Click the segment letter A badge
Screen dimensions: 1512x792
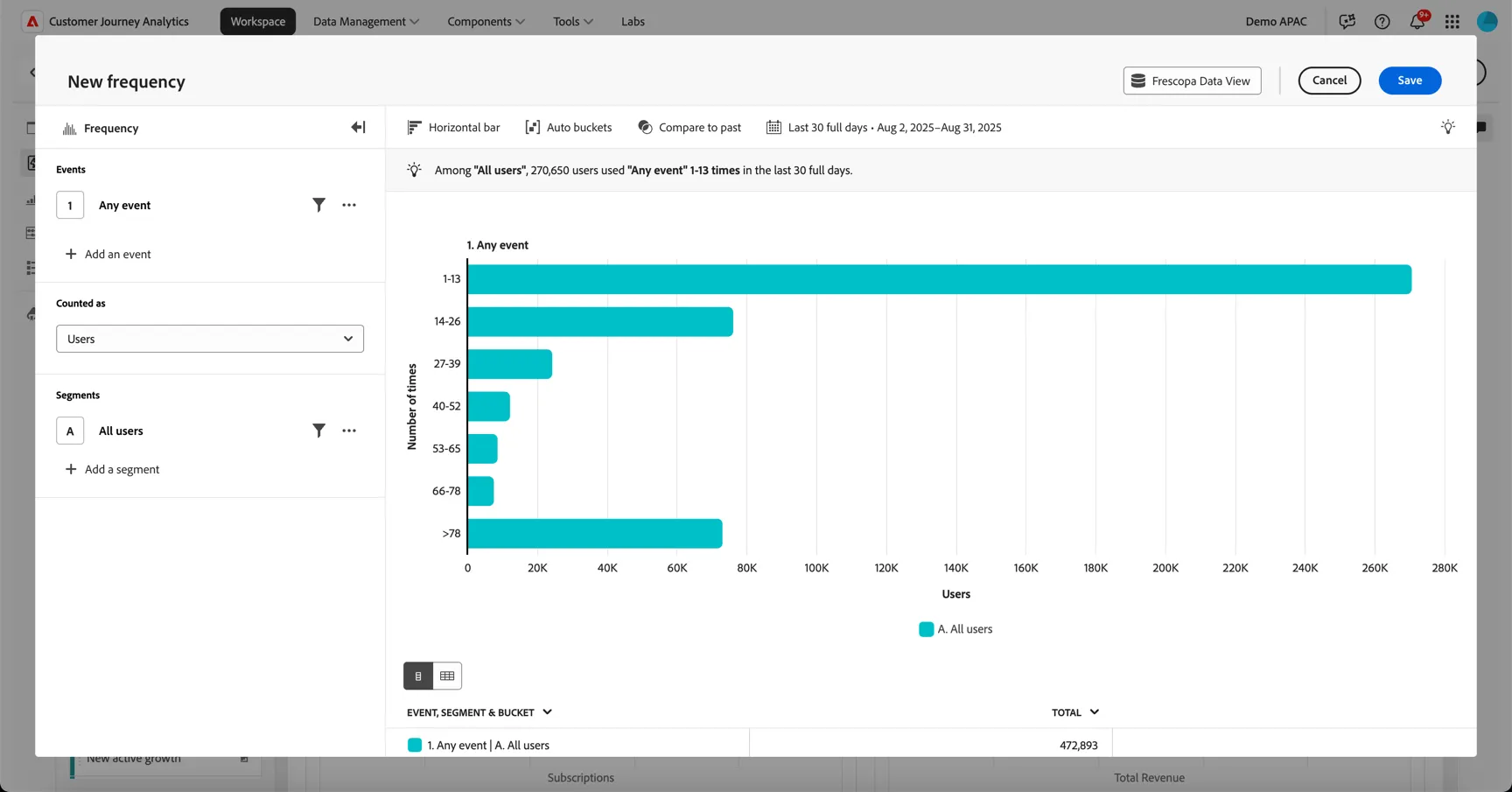click(x=70, y=431)
